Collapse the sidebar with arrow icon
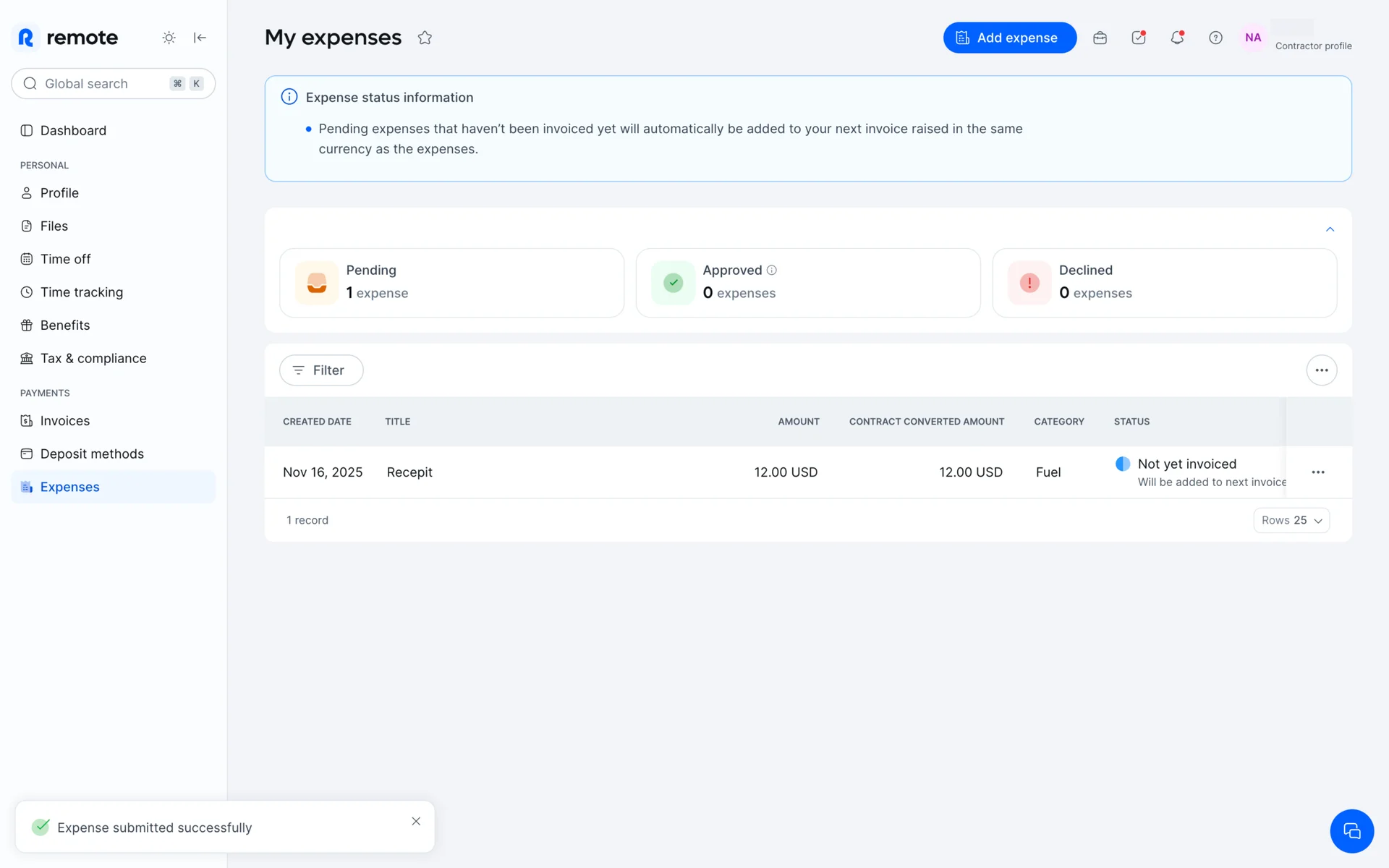 pos(200,38)
